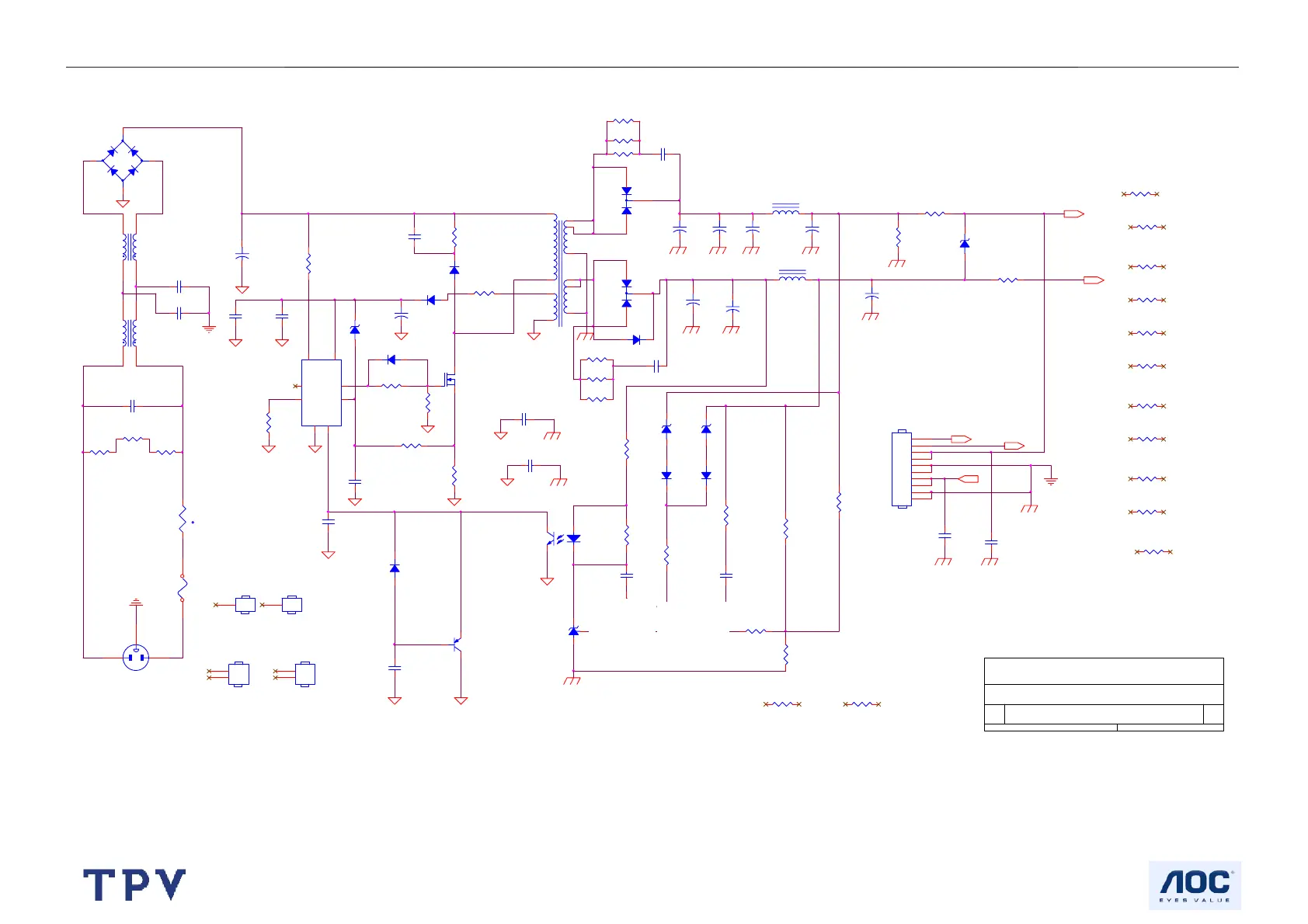Click the second output port arrow on right

pos(1094,280)
